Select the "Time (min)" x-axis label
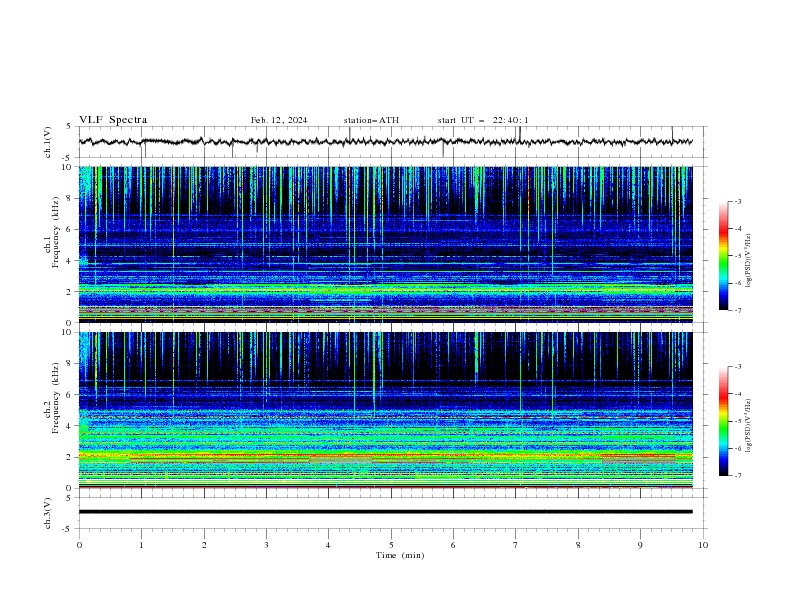 [400, 555]
